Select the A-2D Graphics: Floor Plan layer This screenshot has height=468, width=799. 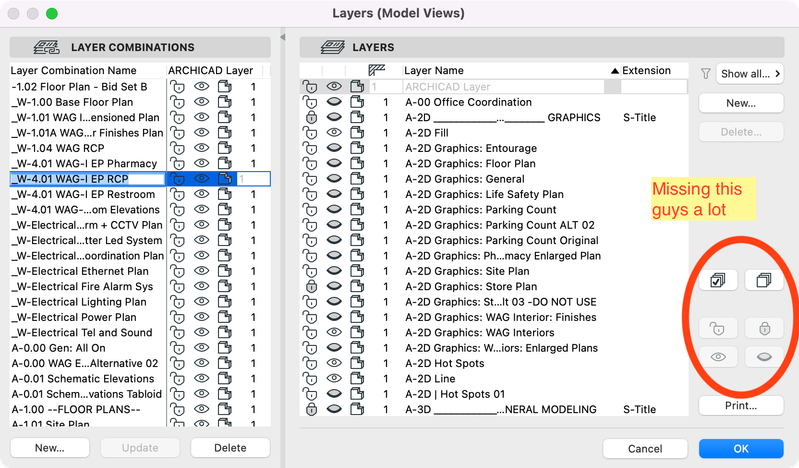[470, 164]
